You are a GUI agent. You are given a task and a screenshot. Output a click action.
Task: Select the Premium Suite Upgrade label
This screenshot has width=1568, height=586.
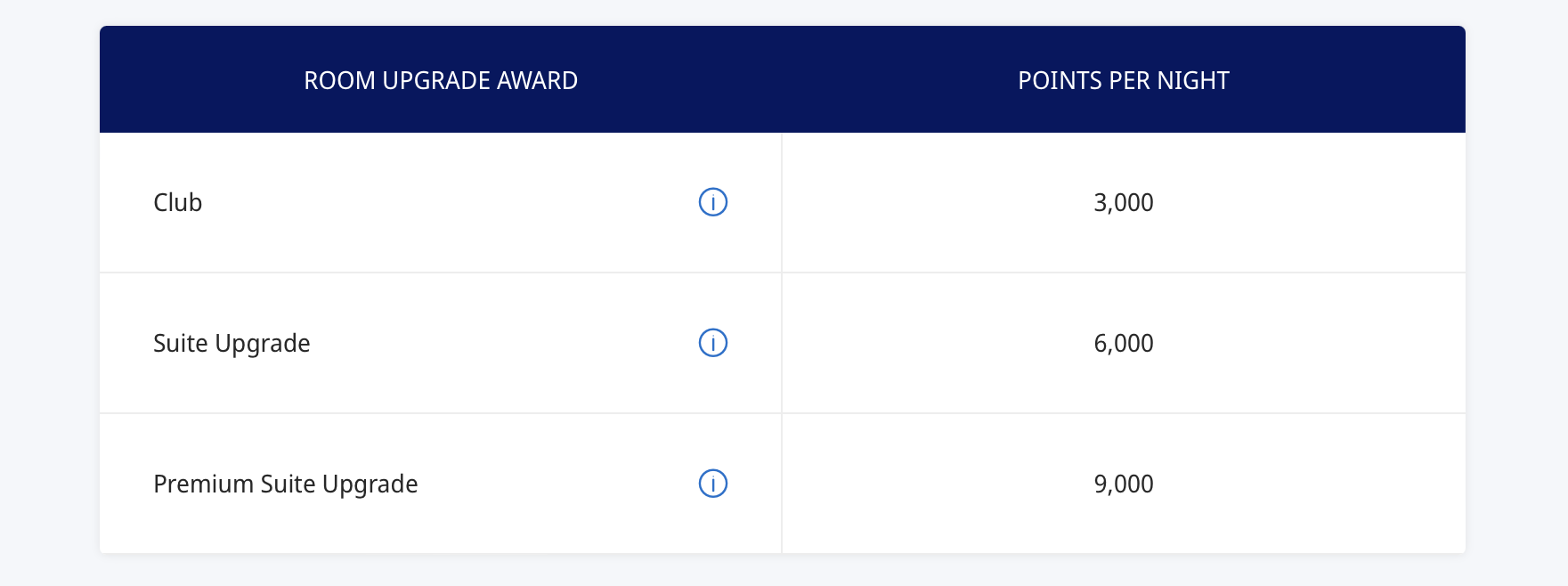point(285,484)
